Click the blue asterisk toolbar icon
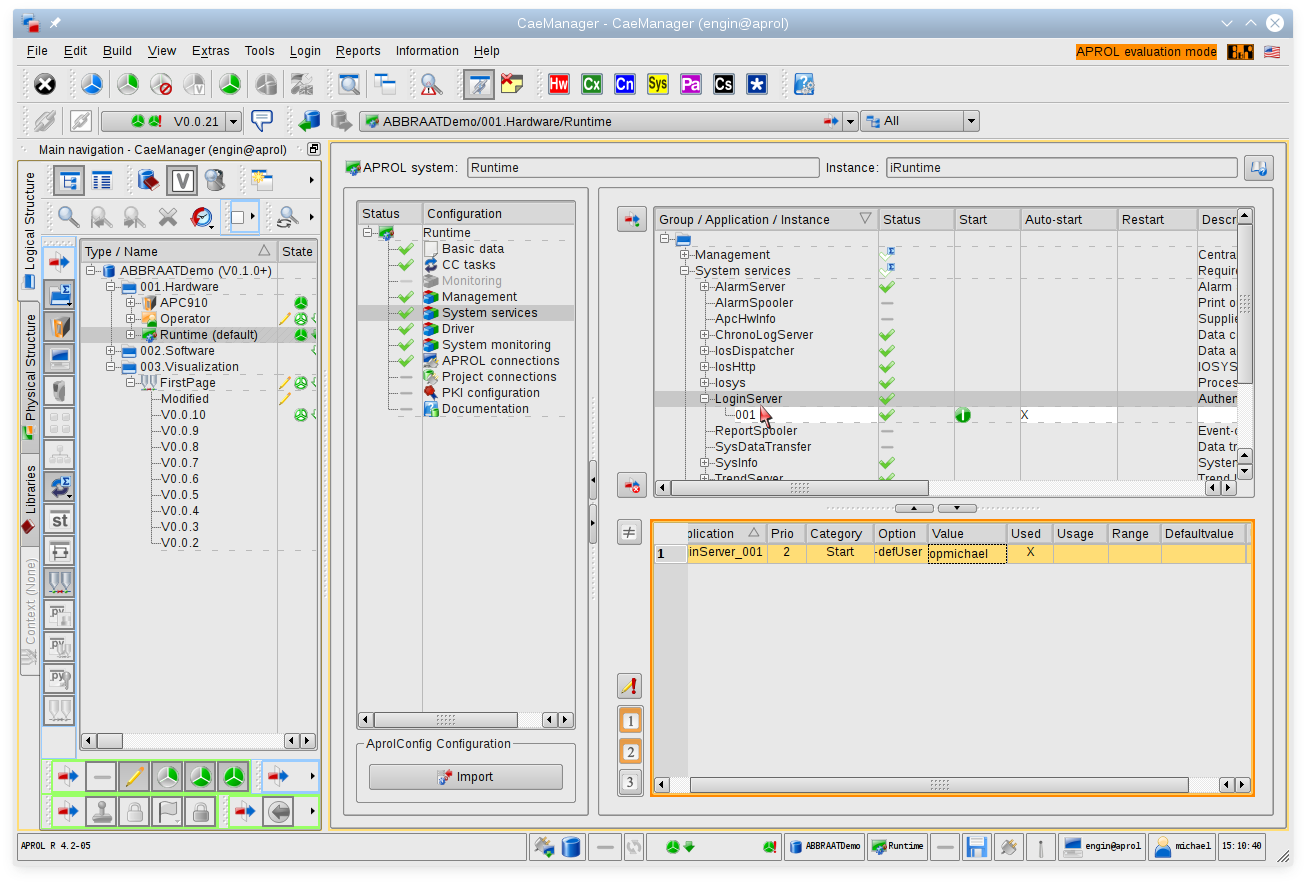 [x=757, y=85]
